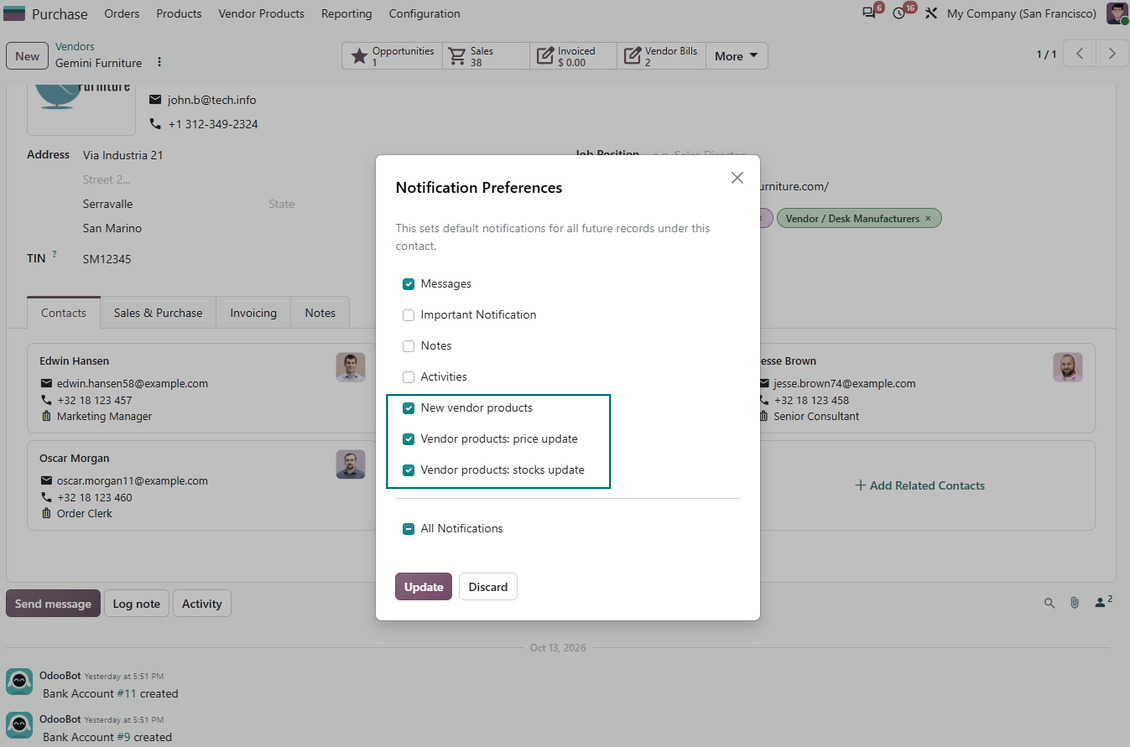Open Sales cart smart button

click(x=485, y=56)
